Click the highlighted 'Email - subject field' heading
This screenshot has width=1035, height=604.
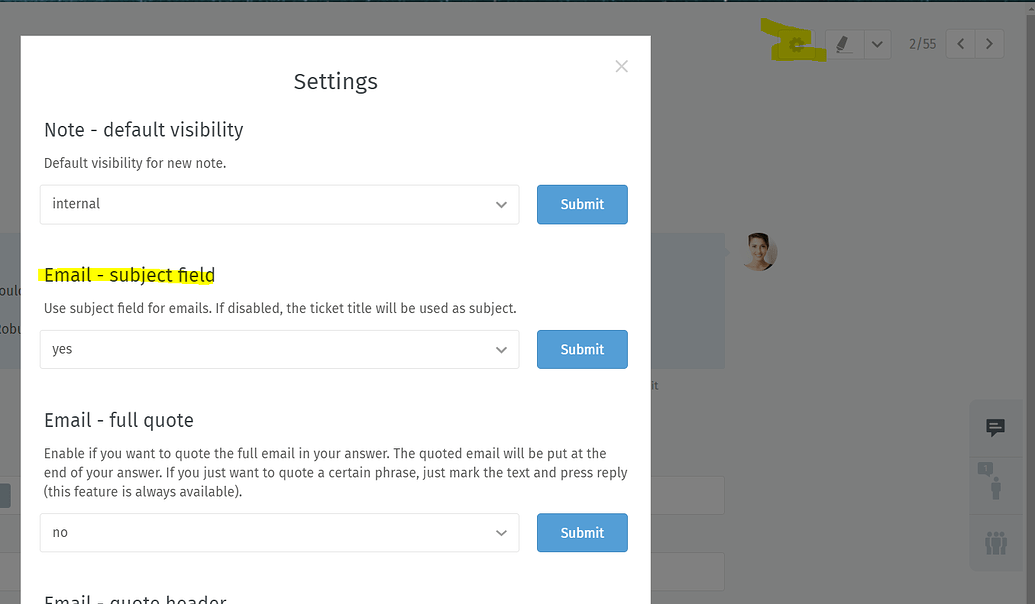point(130,275)
